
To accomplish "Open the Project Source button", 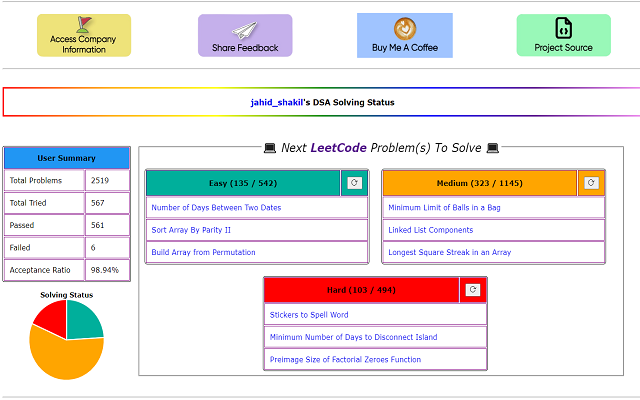I will click(x=563, y=36).
